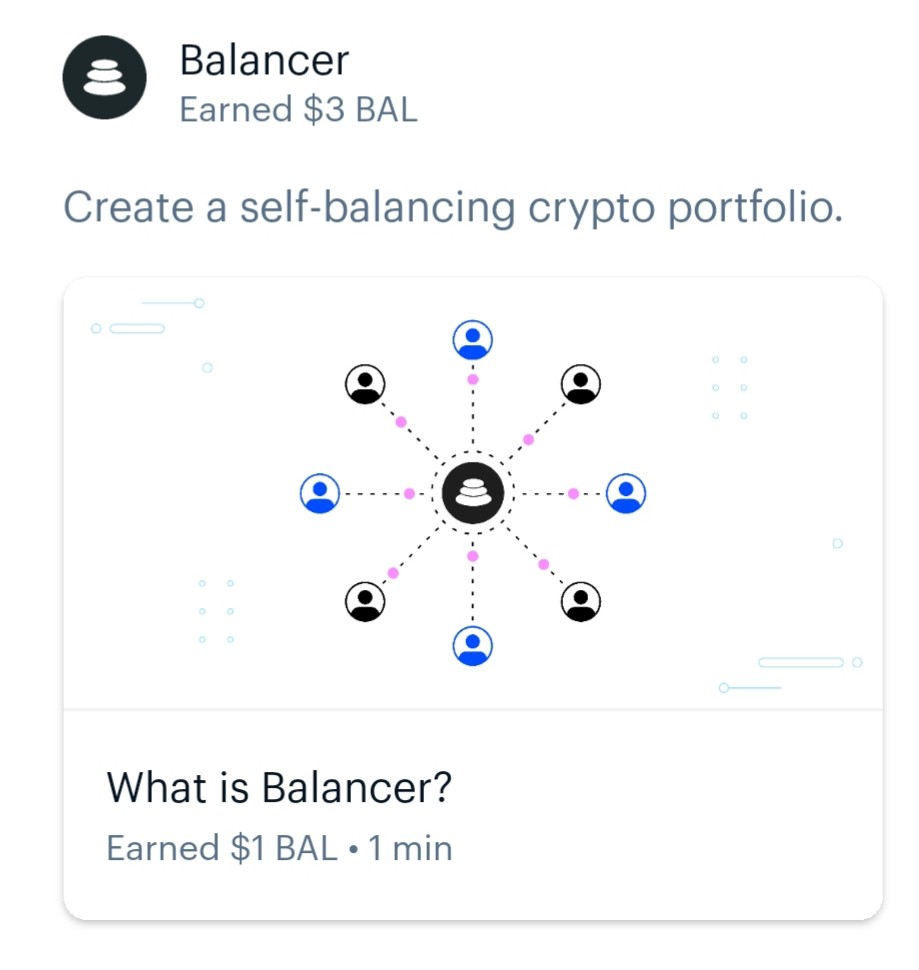The image size is (919, 970).
Task: Click the lower-left black user icon
Action: tap(365, 601)
